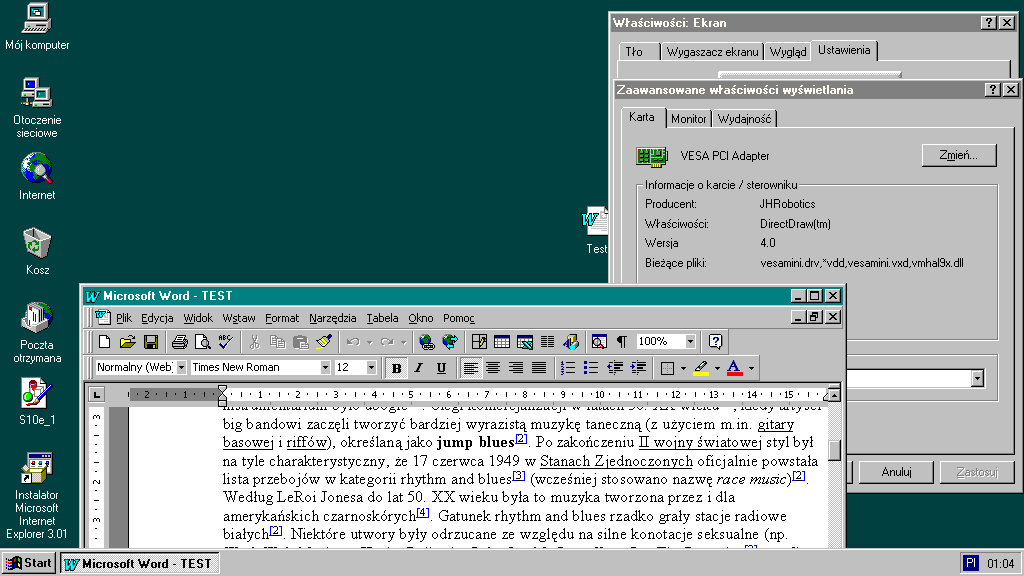Insert a bulleted list
This screenshot has height=576, width=1024.
tap(591, 368)
